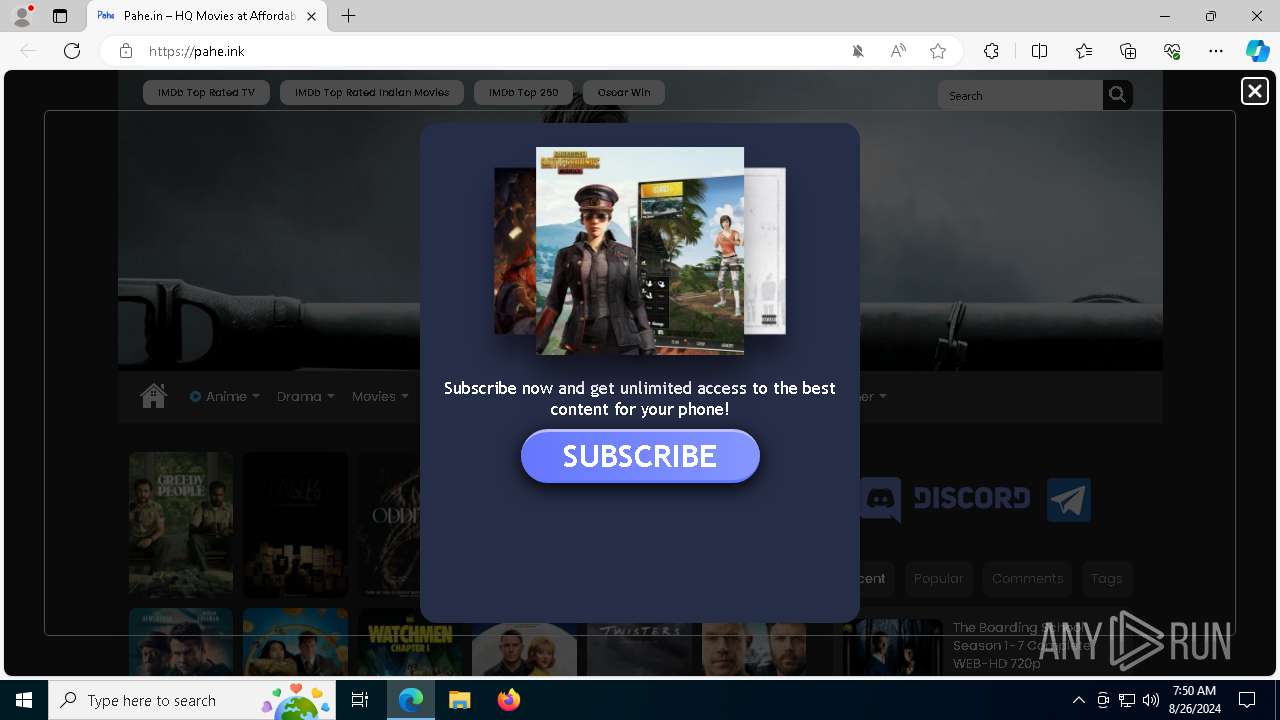The height and width of the screenshot is (720, 1280).
Task: Open blocked notifications bell icon
Action: click(x=858, y=51)
